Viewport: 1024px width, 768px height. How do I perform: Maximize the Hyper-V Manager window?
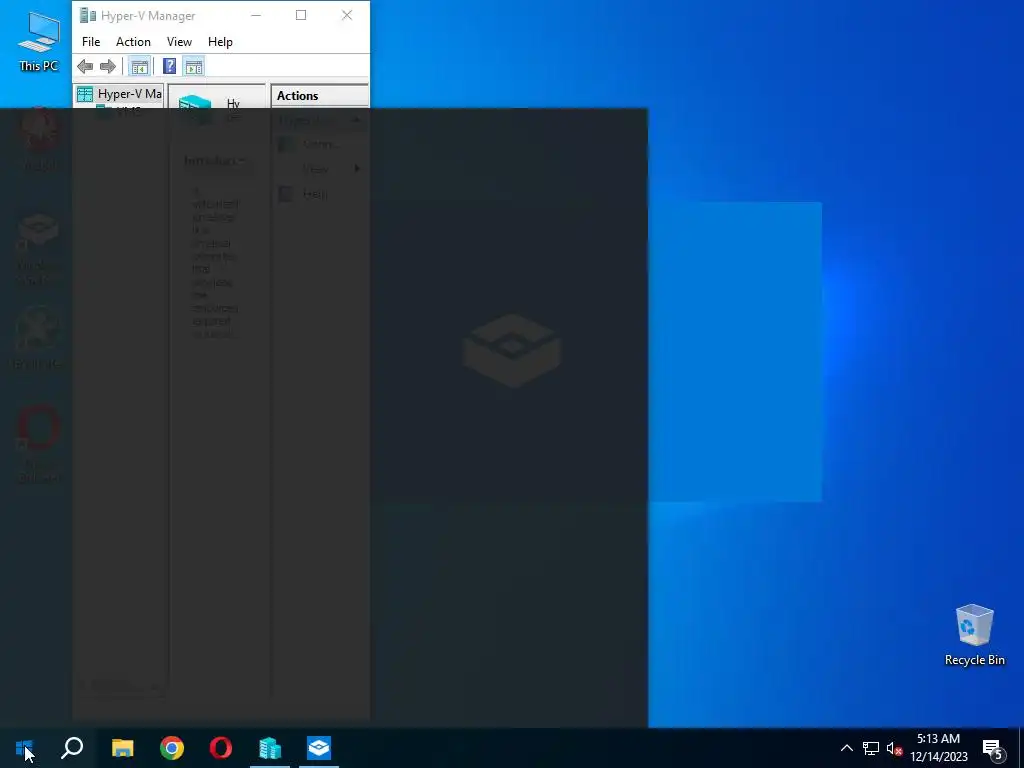(x=301, y=15)
